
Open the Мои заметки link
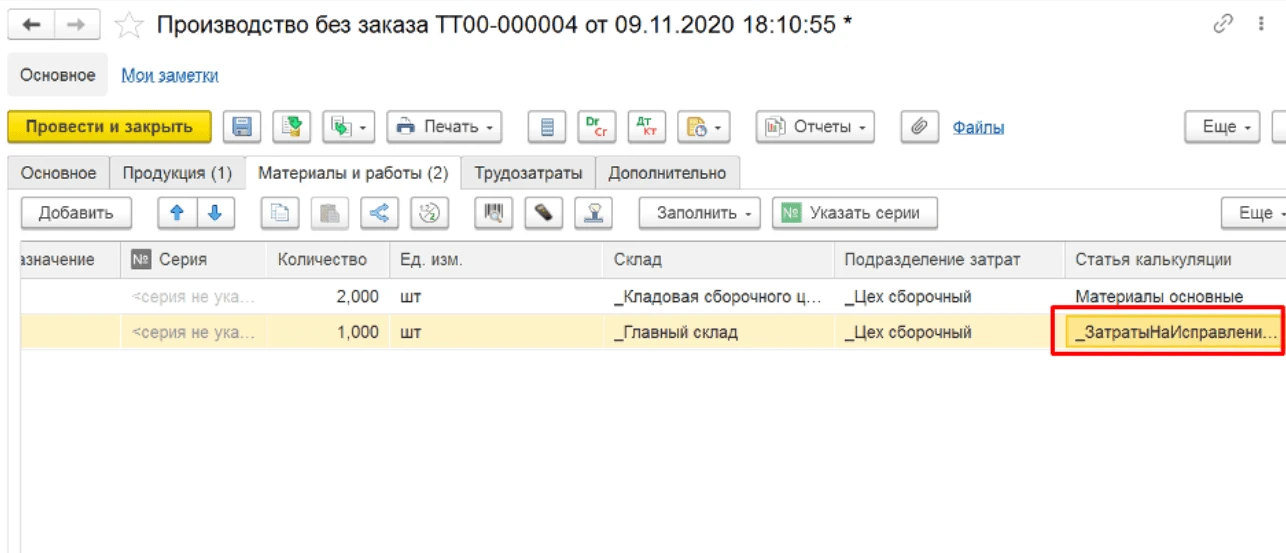tap(170, 75)
